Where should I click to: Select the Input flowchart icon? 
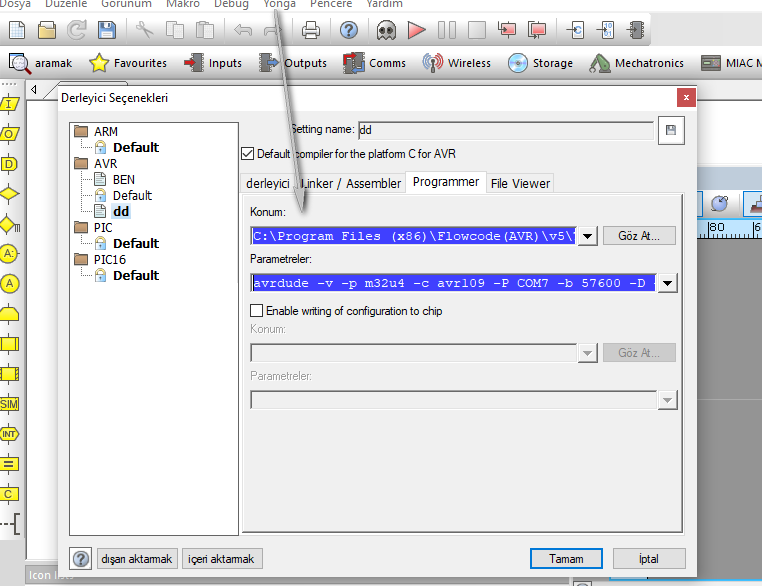(x=9, y=104)
